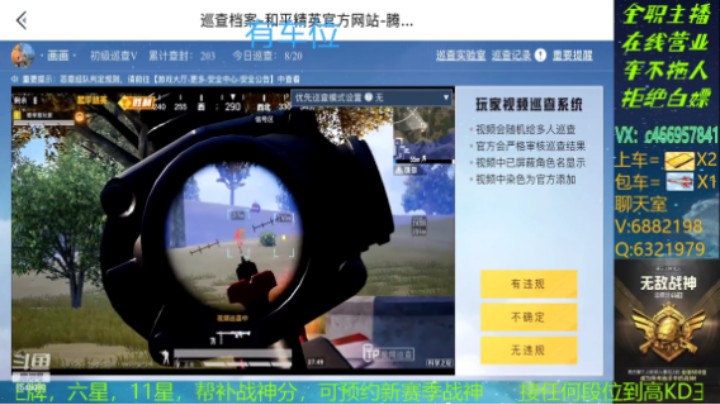Image resolution: width=720 pixels, height=404 pixels.
Task: Choose the 不确定 verdict button
Action: pyautogui.click(x=529, y=317)
